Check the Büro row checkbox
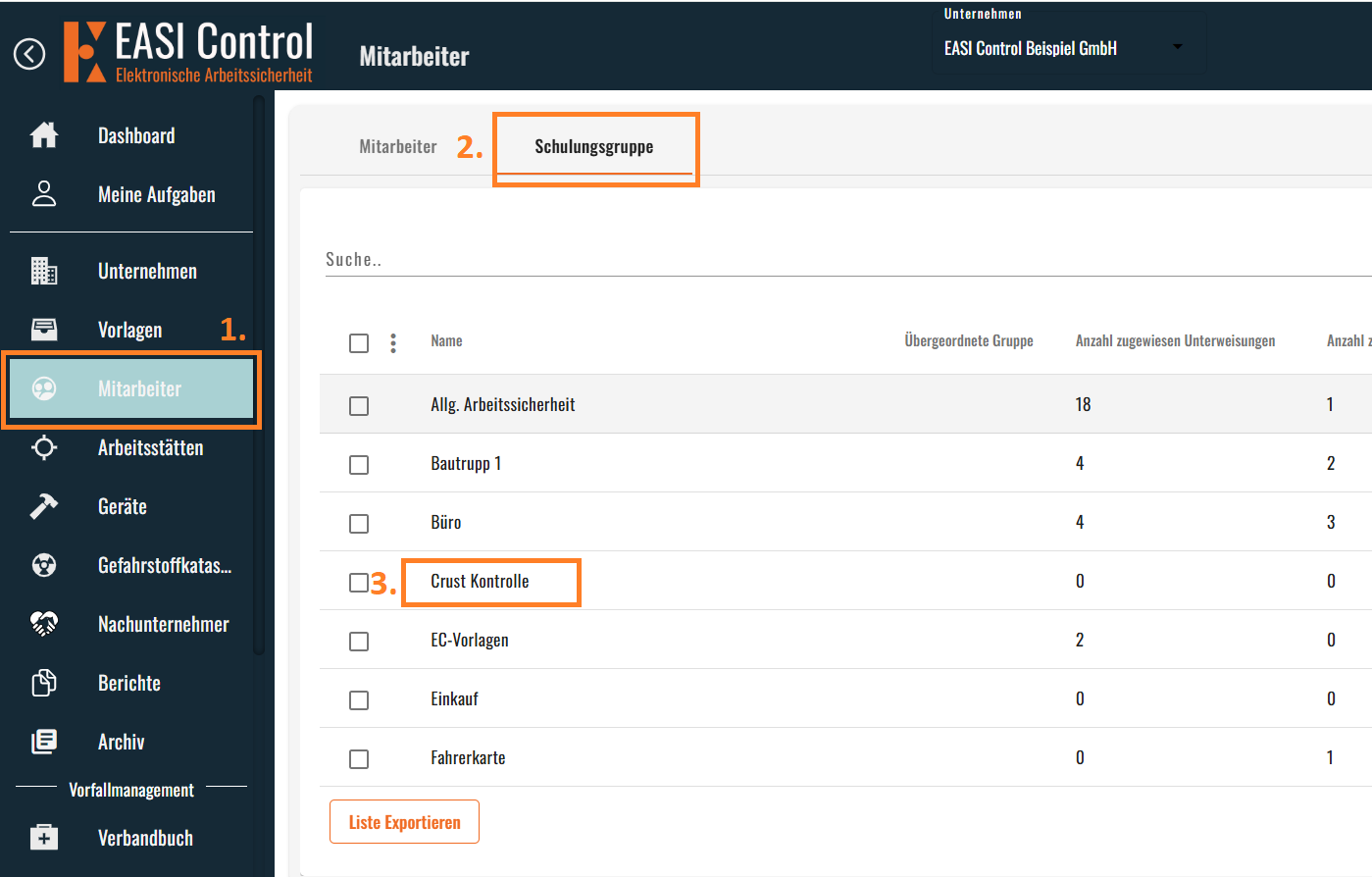Screen dimensions: 1372x877 tap(359, 523)
